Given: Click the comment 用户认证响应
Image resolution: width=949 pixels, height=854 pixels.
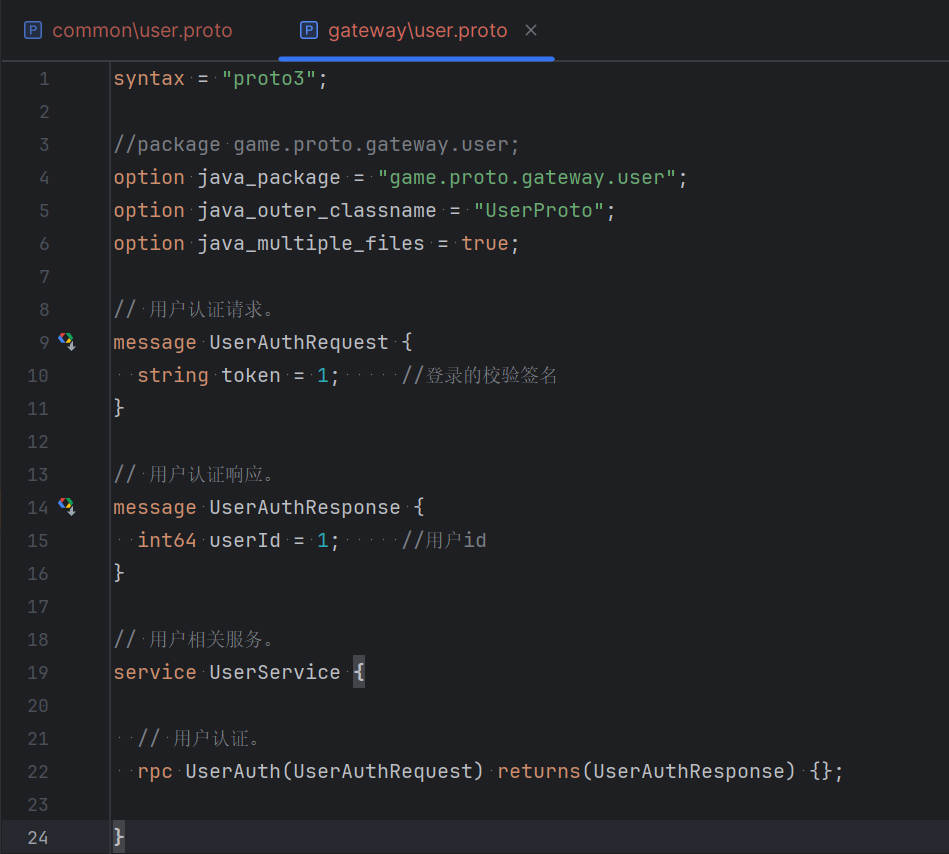Looking at the screenshot, I should pyautogui.click(x=194, y=474).
